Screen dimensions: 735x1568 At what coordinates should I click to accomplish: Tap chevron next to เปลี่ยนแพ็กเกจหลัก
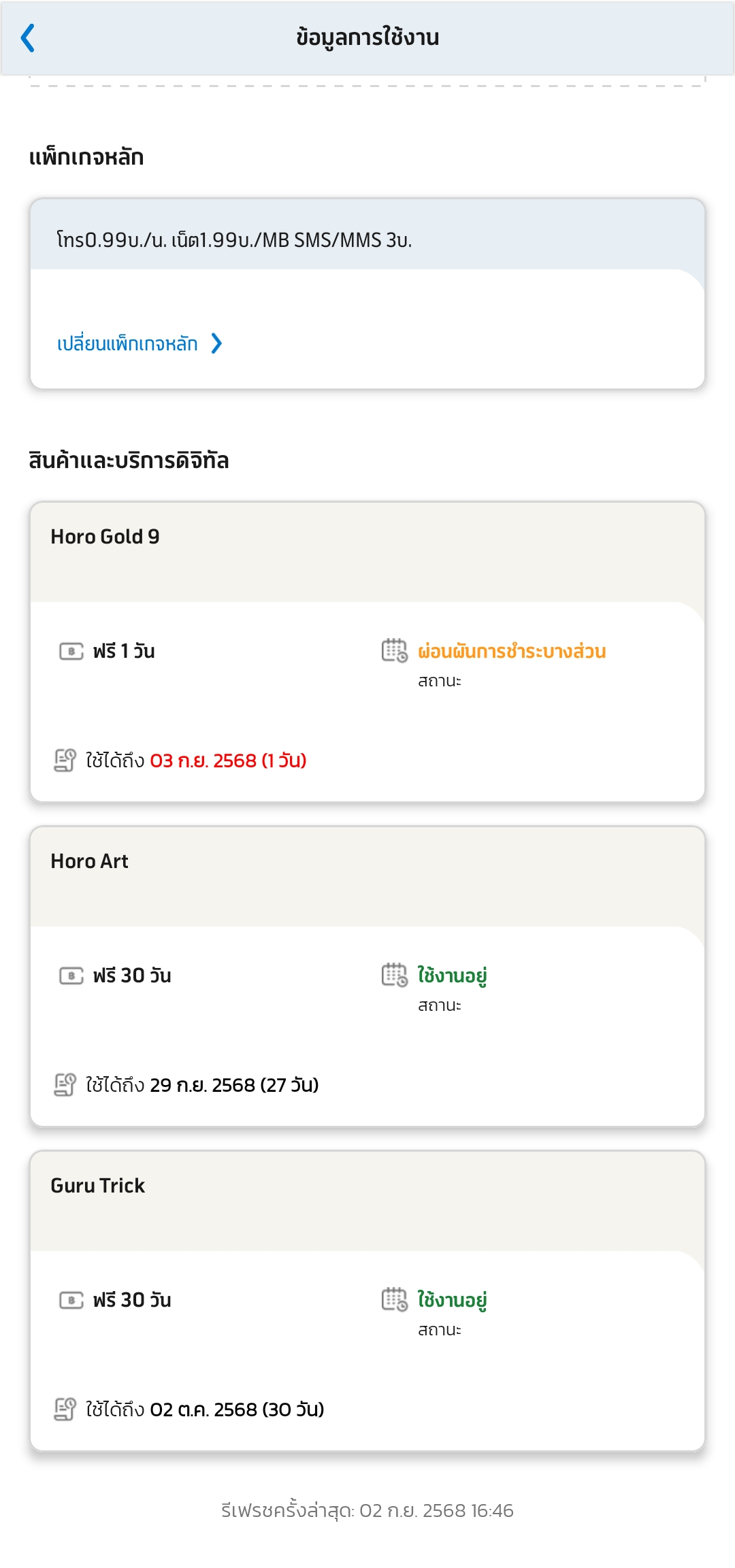pos(216,344)
